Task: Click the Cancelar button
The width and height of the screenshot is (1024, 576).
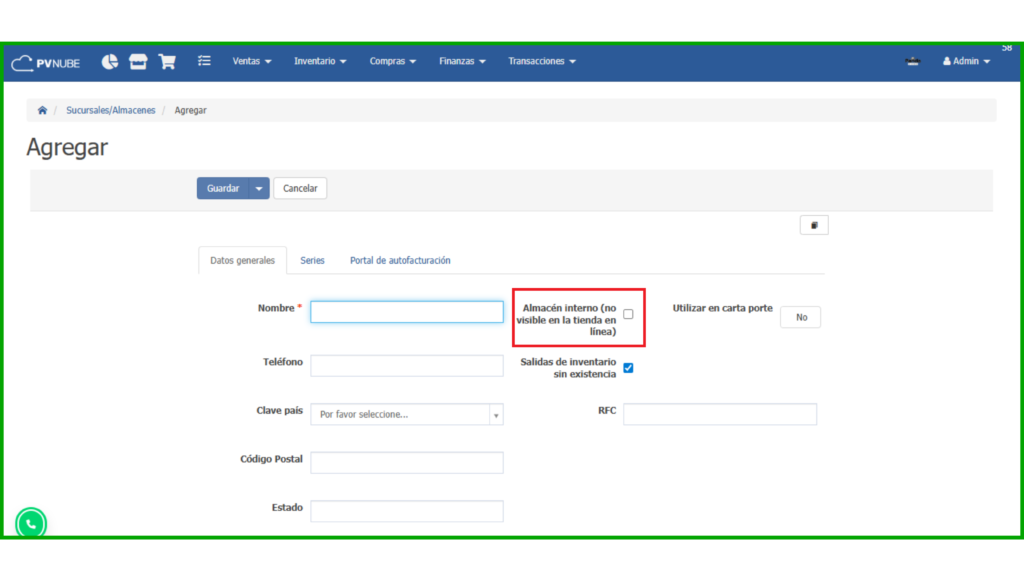Action: click(300, 188)
